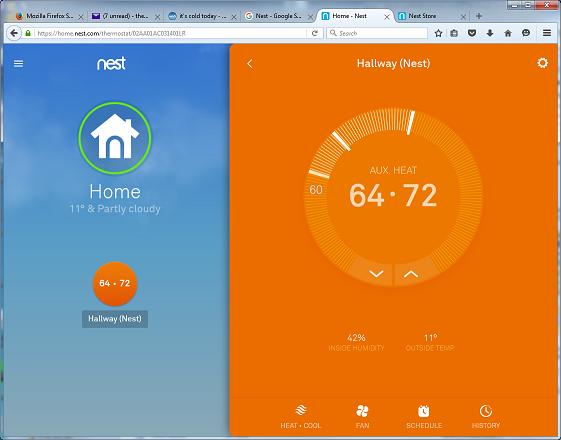Open a new browser tab
The height and width of the screenshot is (440, 561).
(x=479, y=16)
